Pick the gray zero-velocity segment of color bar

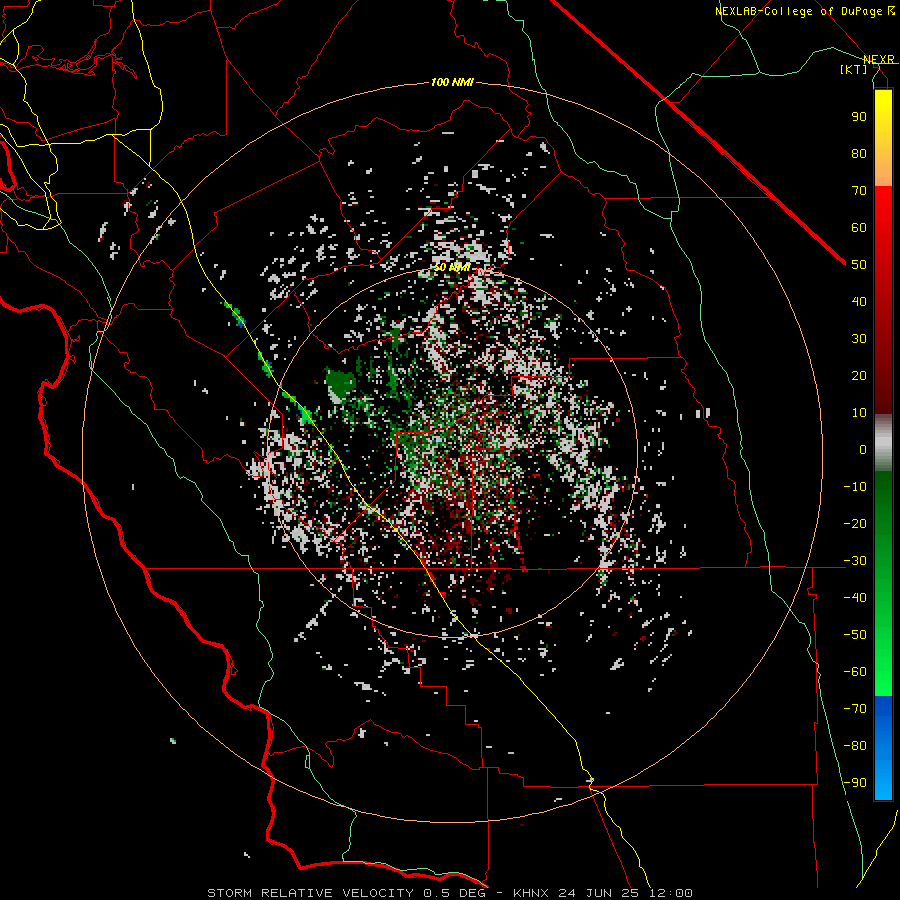click(x=883, y=443)
